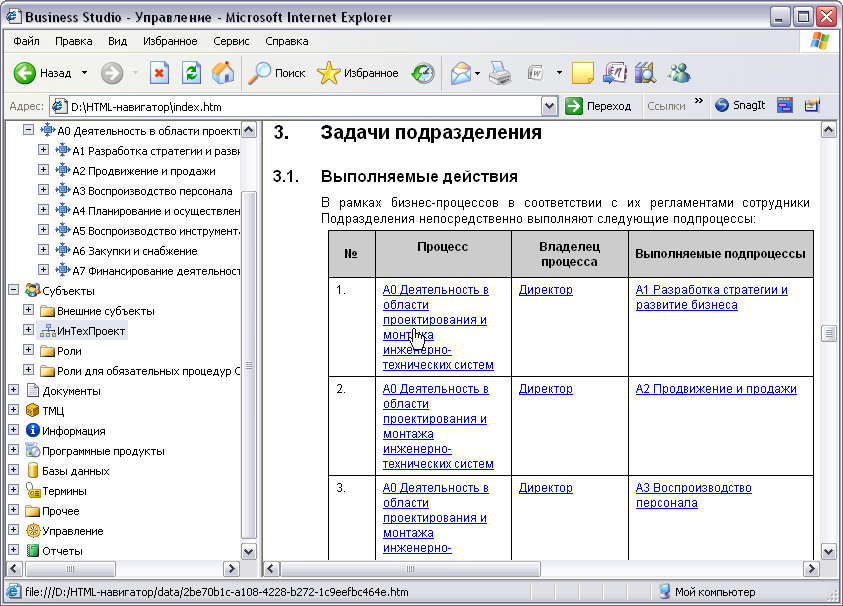Click the Refresh page icon
The height and width of the screenshot is (606, 843).
point(191,73)
